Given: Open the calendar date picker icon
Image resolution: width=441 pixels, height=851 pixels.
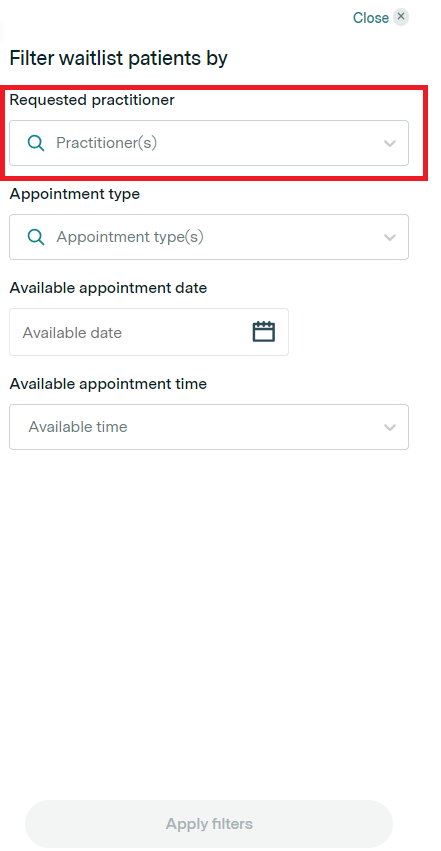Looking at the screenshot, I should tap(264, 332).
